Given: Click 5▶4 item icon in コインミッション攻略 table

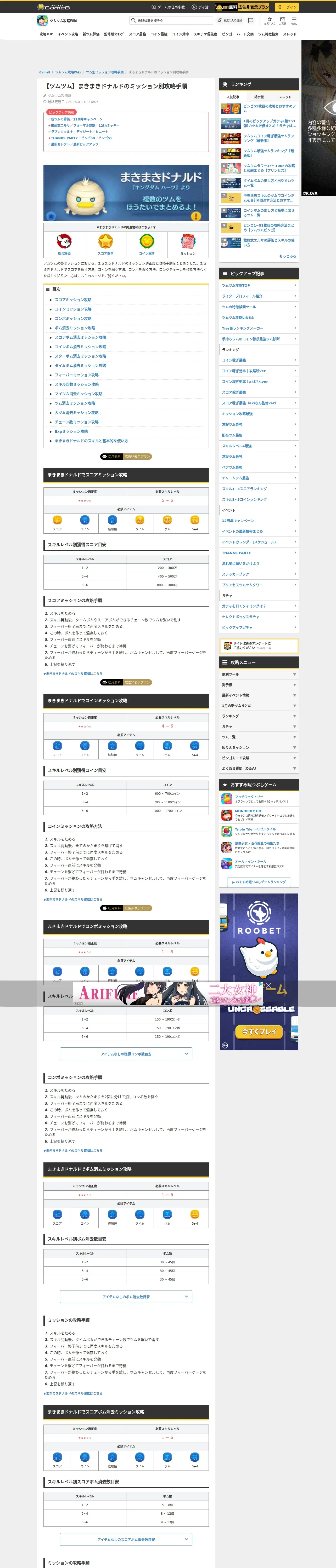Looking at the screenshot, I should click(194, 746).
